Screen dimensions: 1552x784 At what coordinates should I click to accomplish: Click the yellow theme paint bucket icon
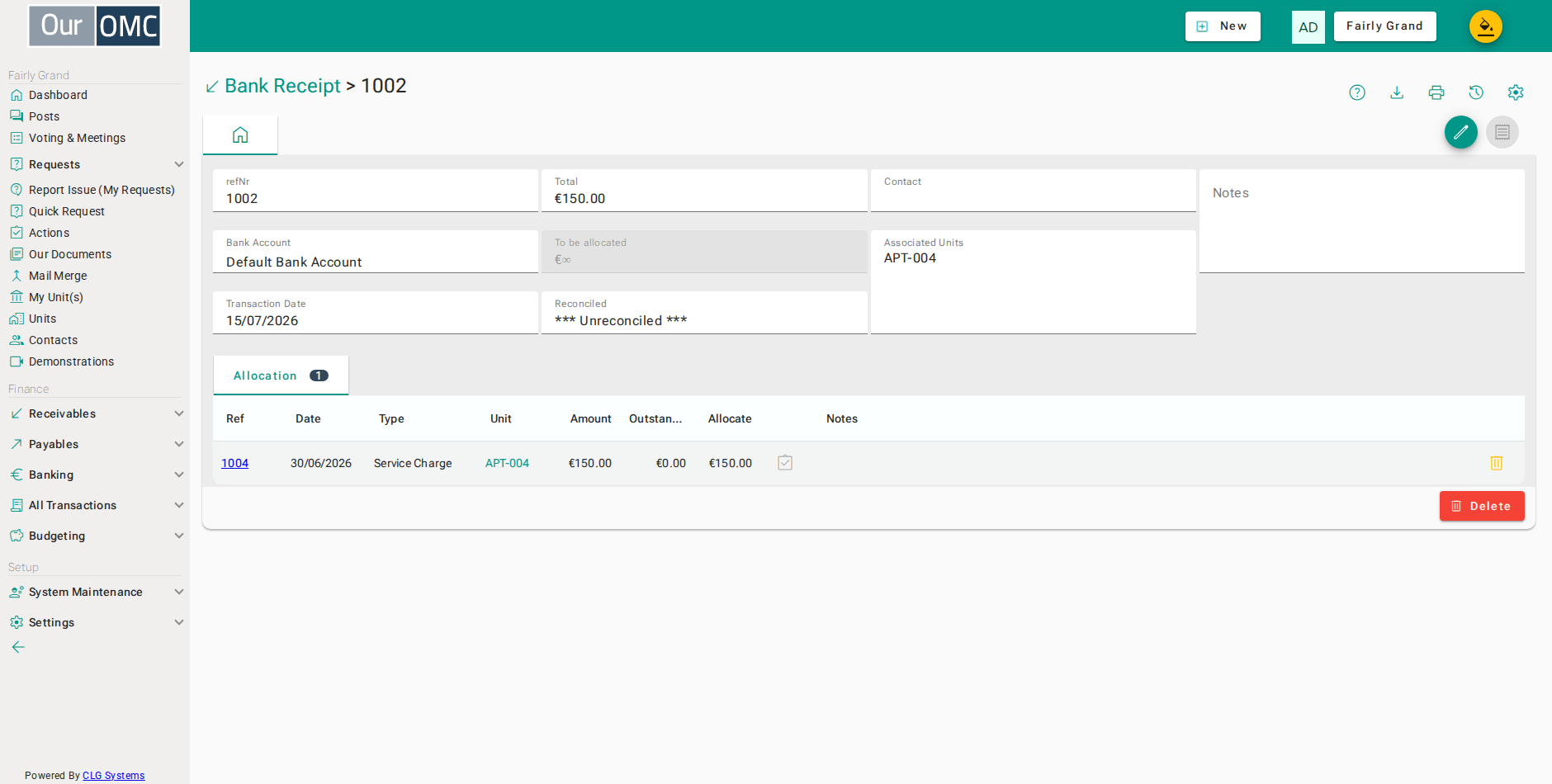[1486, 26]
